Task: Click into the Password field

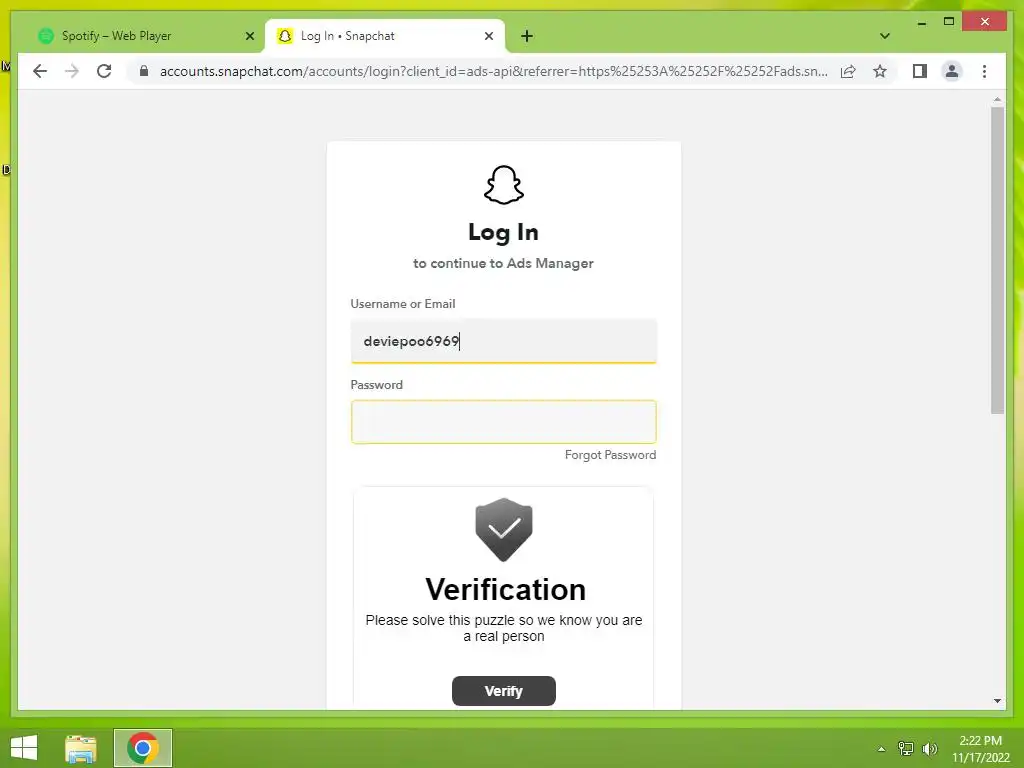Action: coord(504,422)
